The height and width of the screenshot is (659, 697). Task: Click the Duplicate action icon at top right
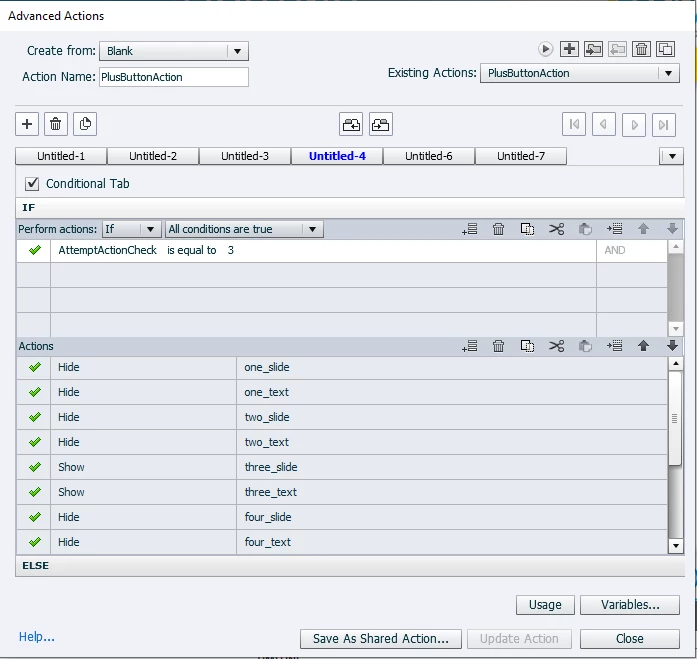(x=665, y=49)
